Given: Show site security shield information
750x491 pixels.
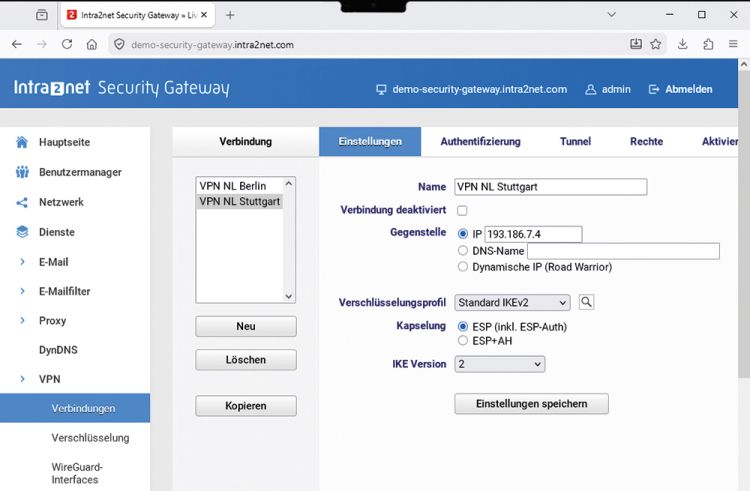Looking at the screenshot, I should 119,44.
